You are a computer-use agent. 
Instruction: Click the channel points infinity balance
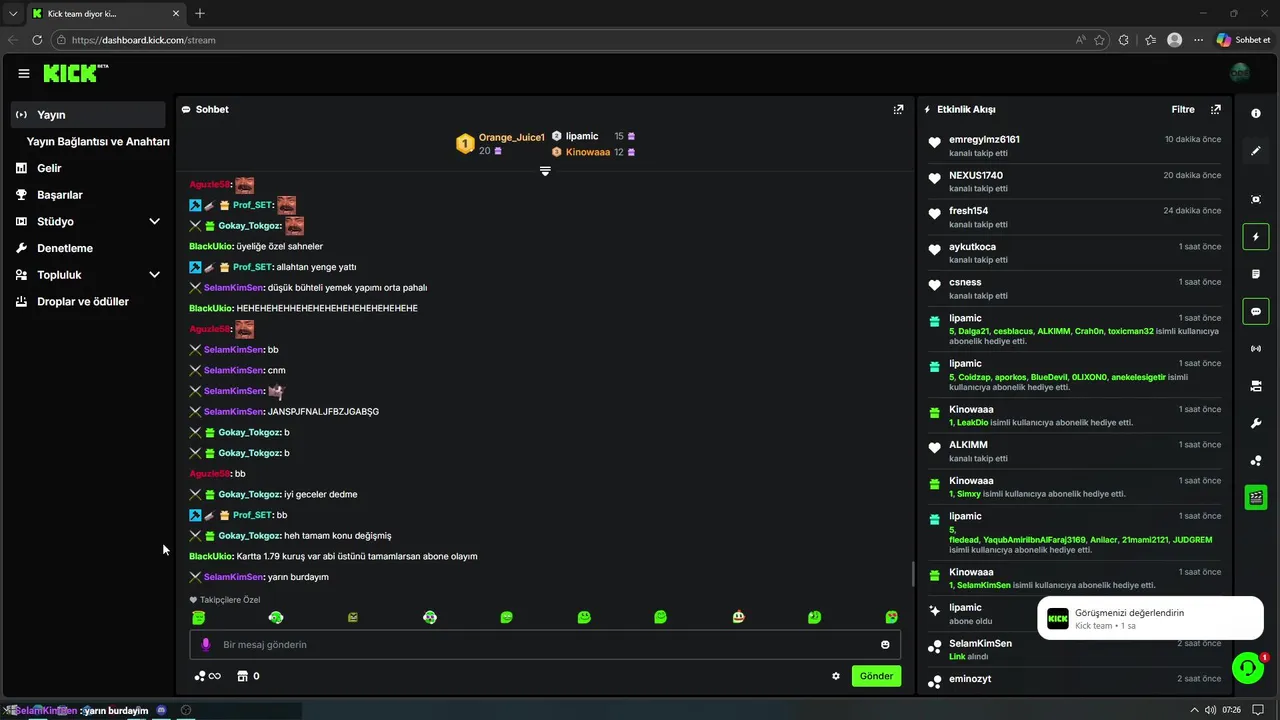click(x=207, y=676)
